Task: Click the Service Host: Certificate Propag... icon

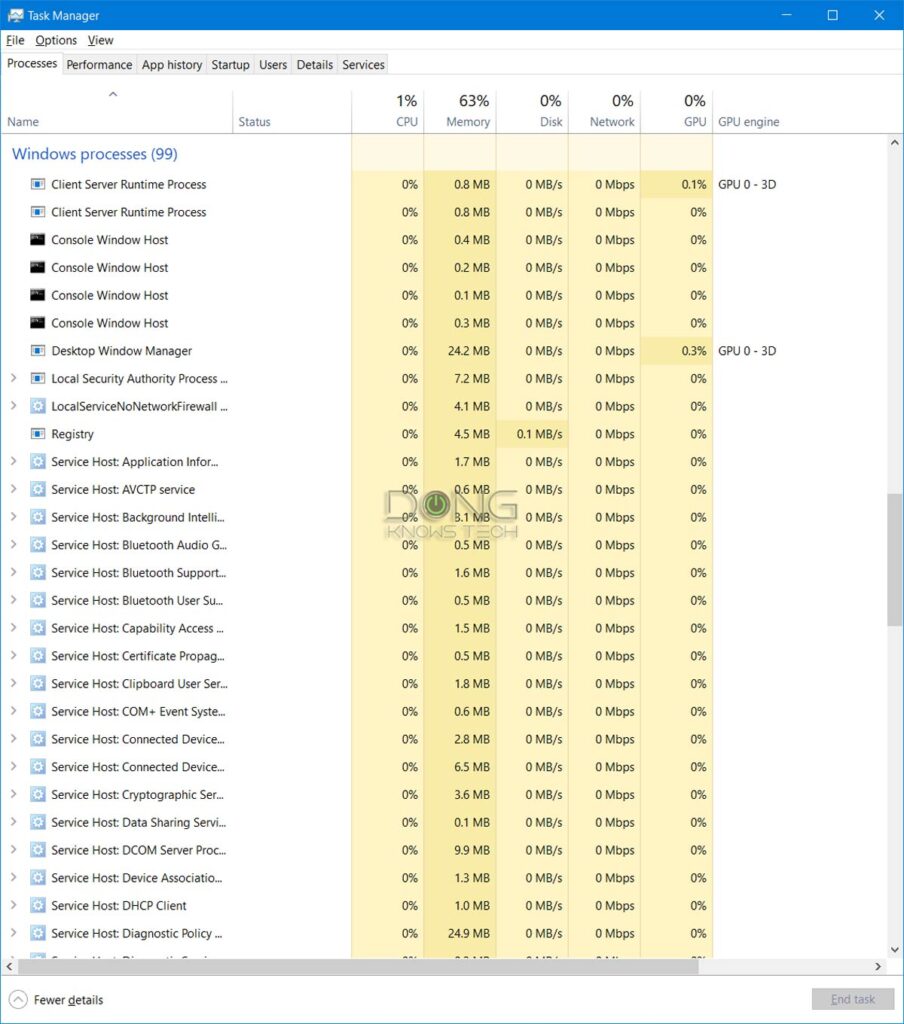Action: tap(38, 656)
